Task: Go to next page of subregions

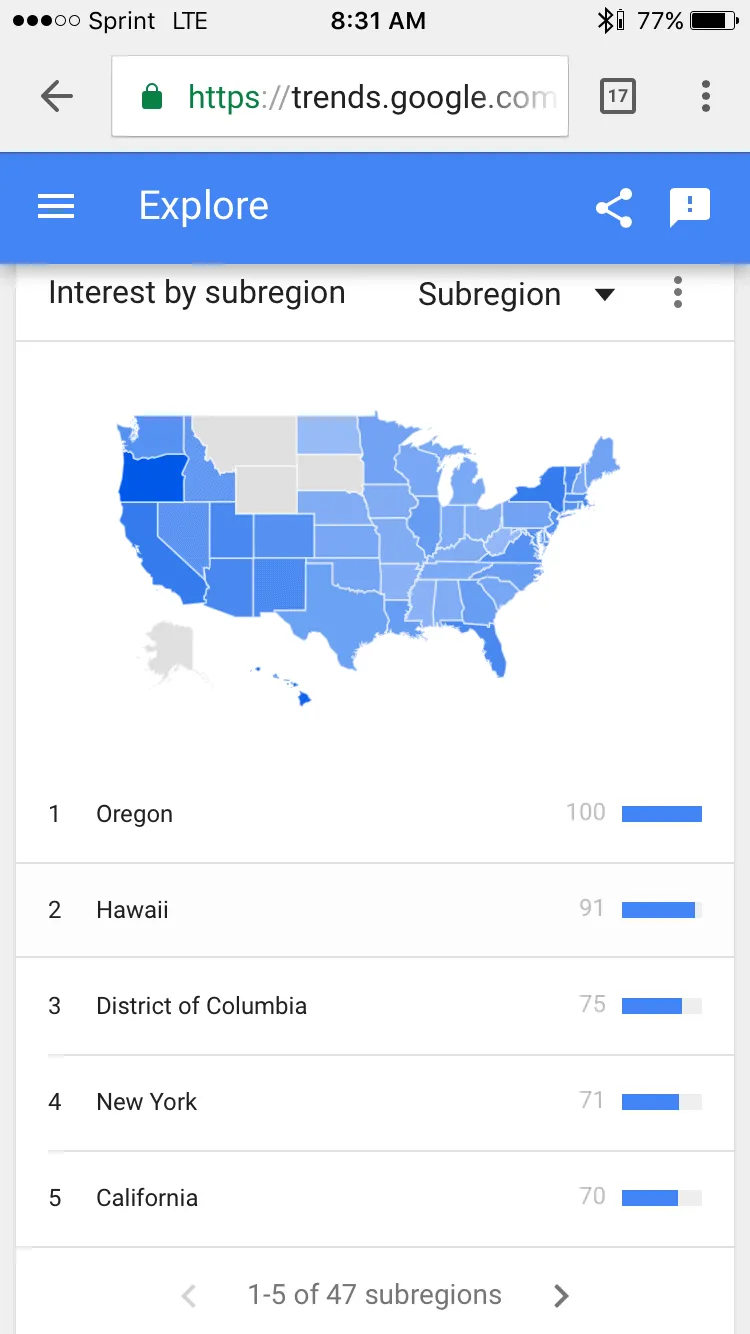Action: (561, 1296)
